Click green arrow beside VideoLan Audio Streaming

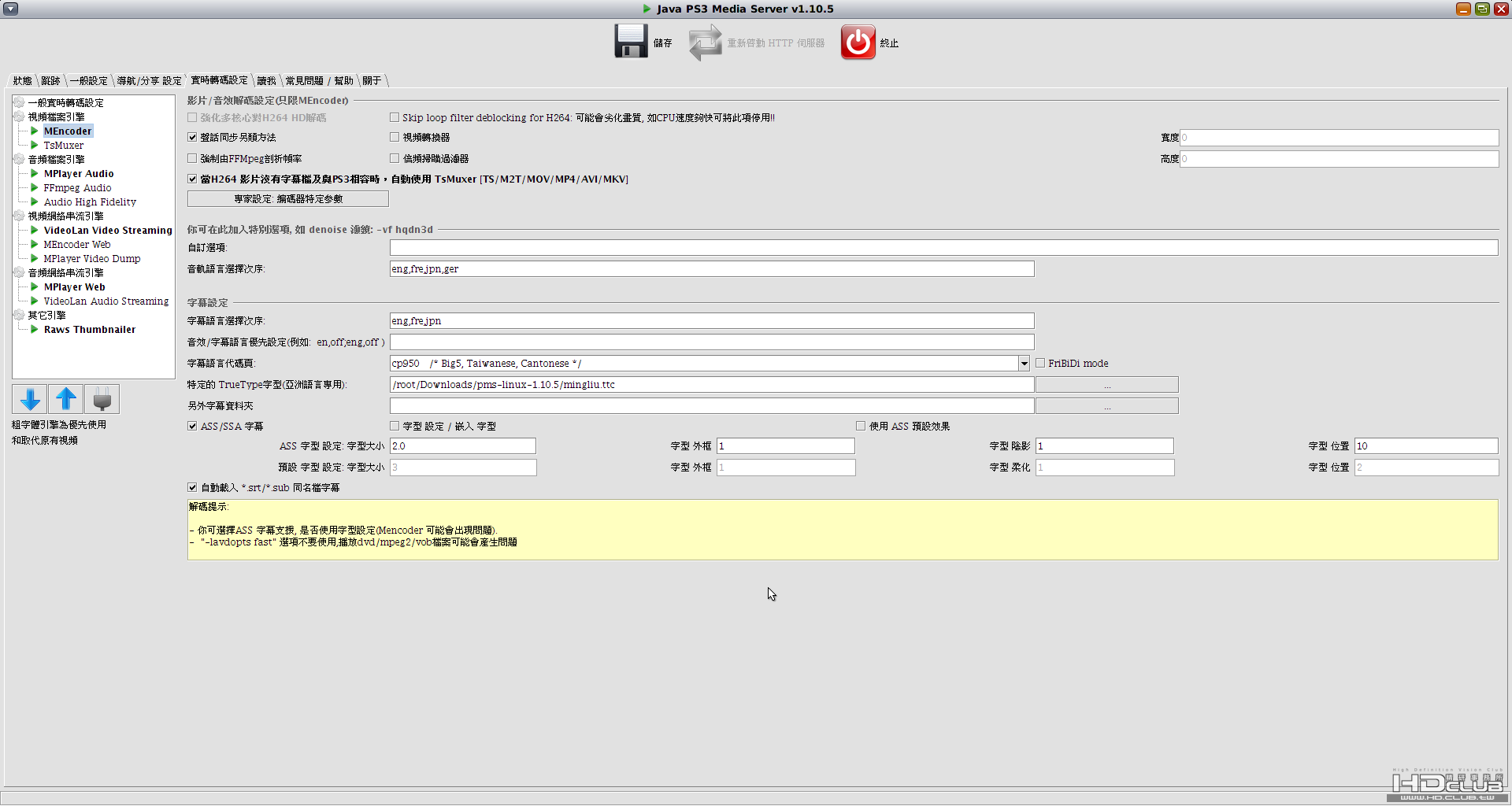click(35, 301)
